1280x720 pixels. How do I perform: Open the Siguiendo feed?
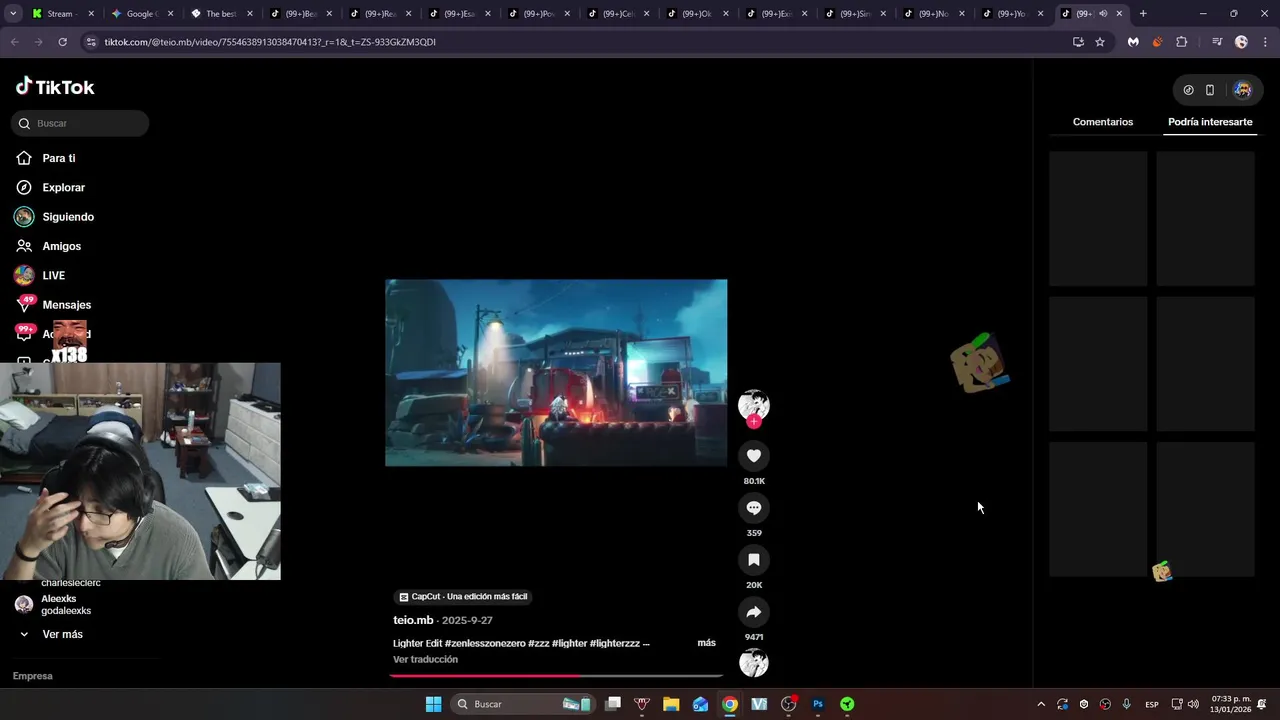[x=67, y=217]
